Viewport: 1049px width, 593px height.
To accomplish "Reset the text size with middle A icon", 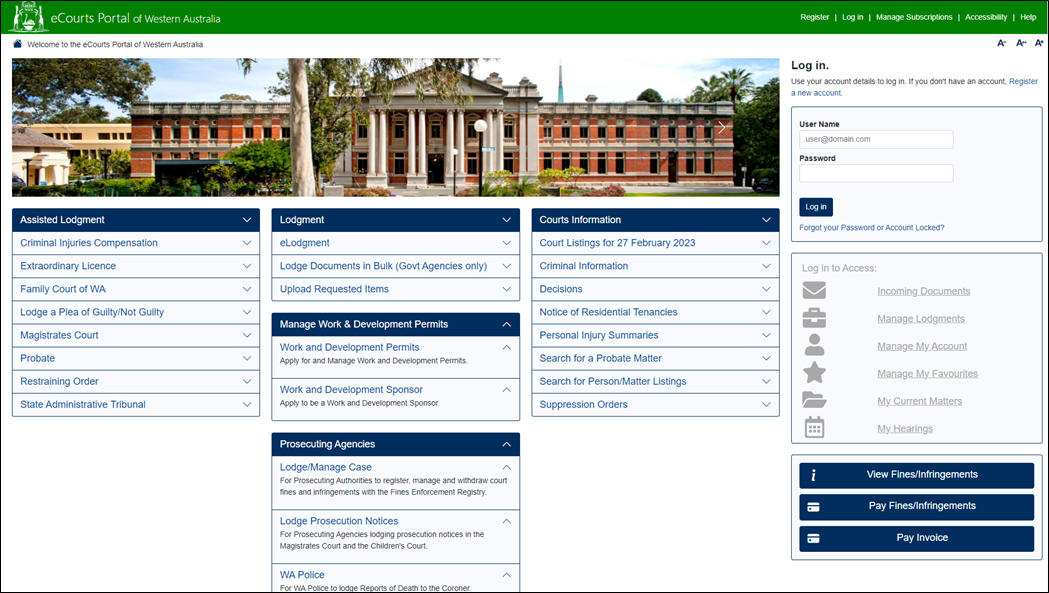I will coord(1021,43).
